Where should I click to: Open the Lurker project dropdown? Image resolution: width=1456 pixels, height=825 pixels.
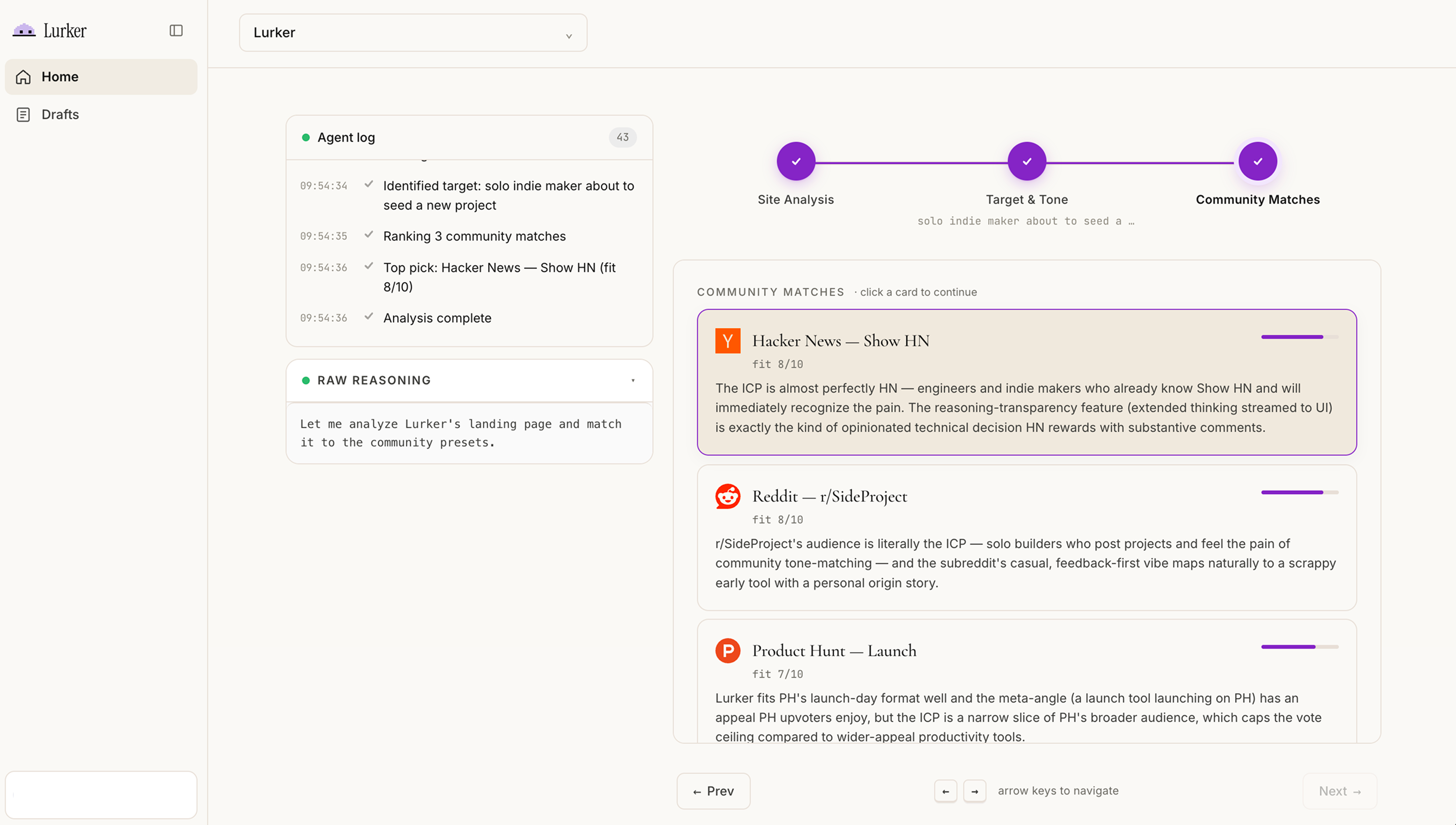click(x=413, y=32)
